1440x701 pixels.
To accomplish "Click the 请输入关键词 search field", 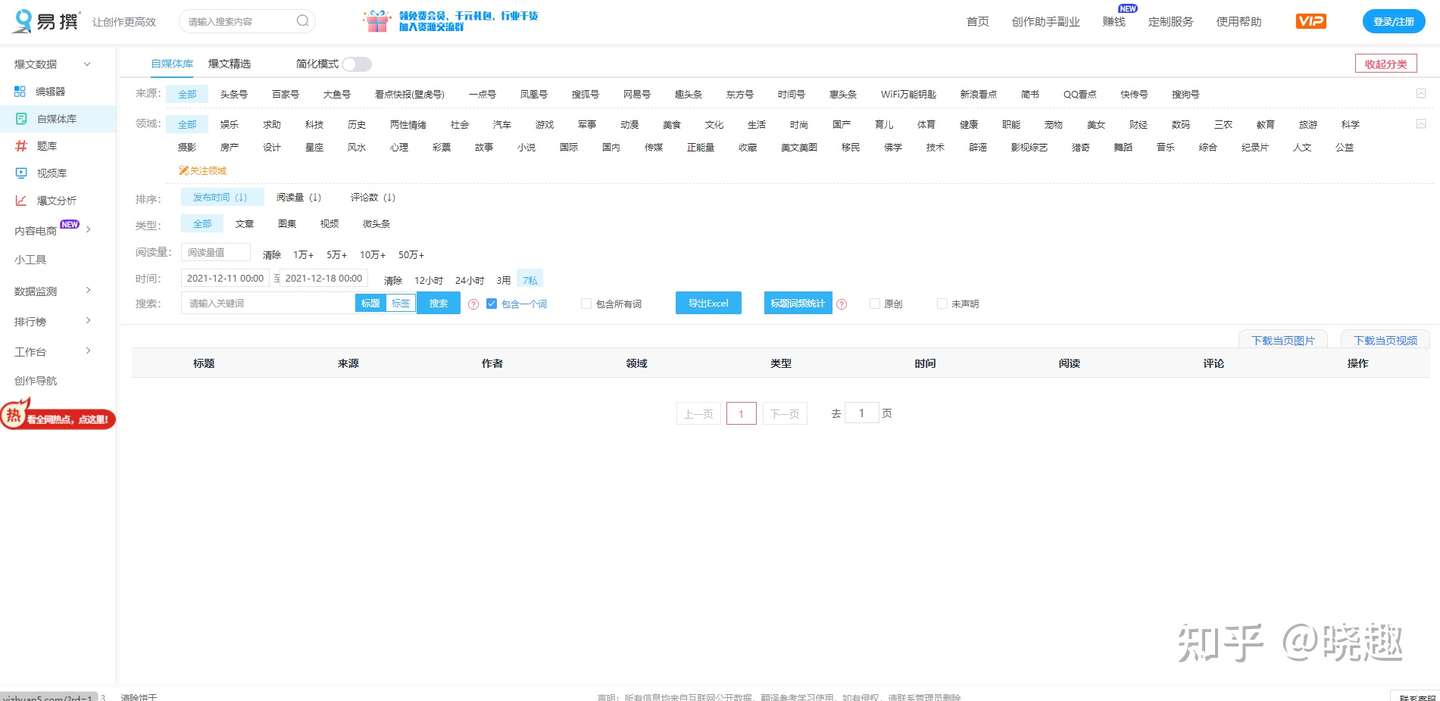I will pos(268,303).
